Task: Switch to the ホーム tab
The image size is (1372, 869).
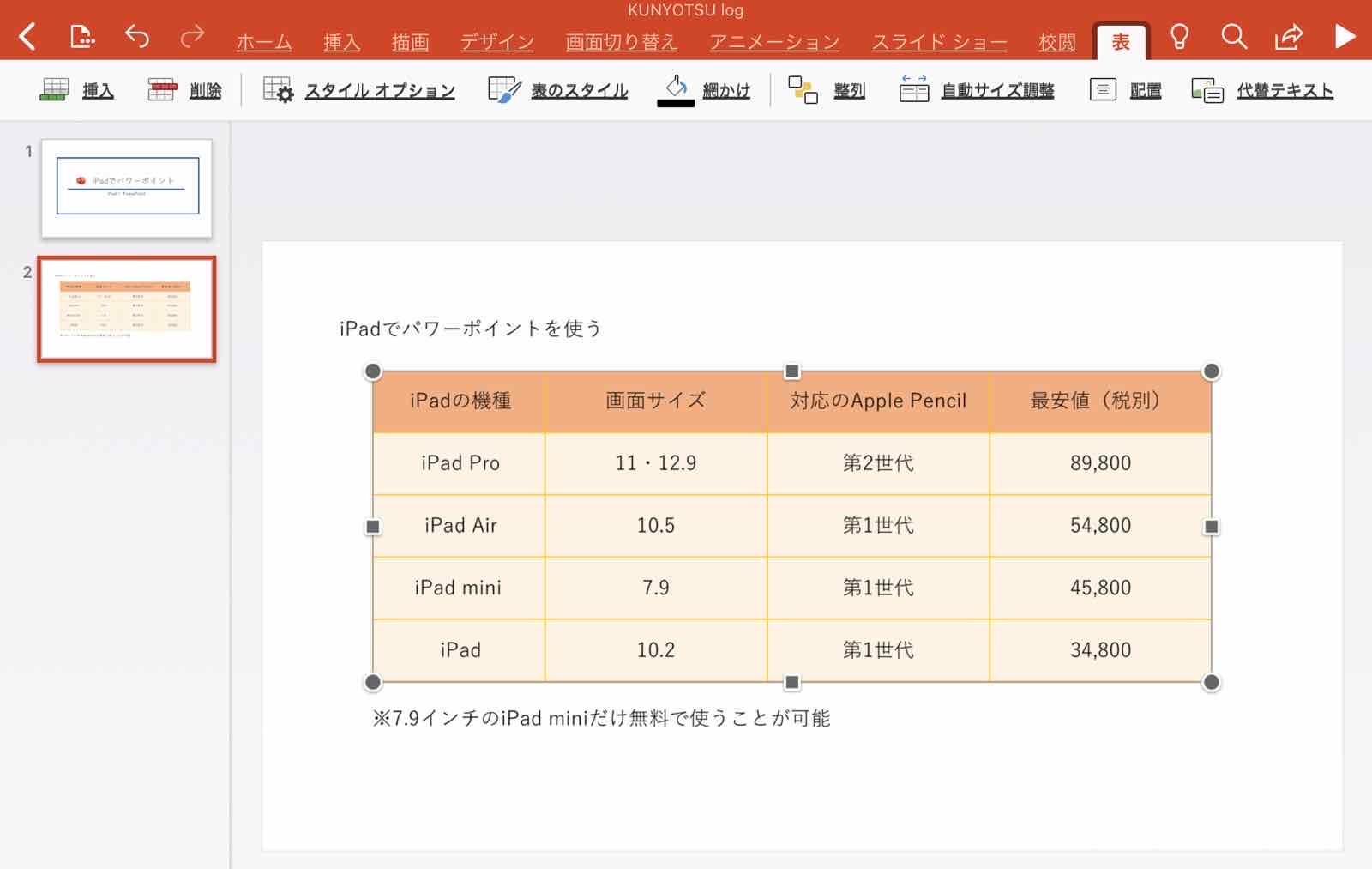Action: [264, 42]
